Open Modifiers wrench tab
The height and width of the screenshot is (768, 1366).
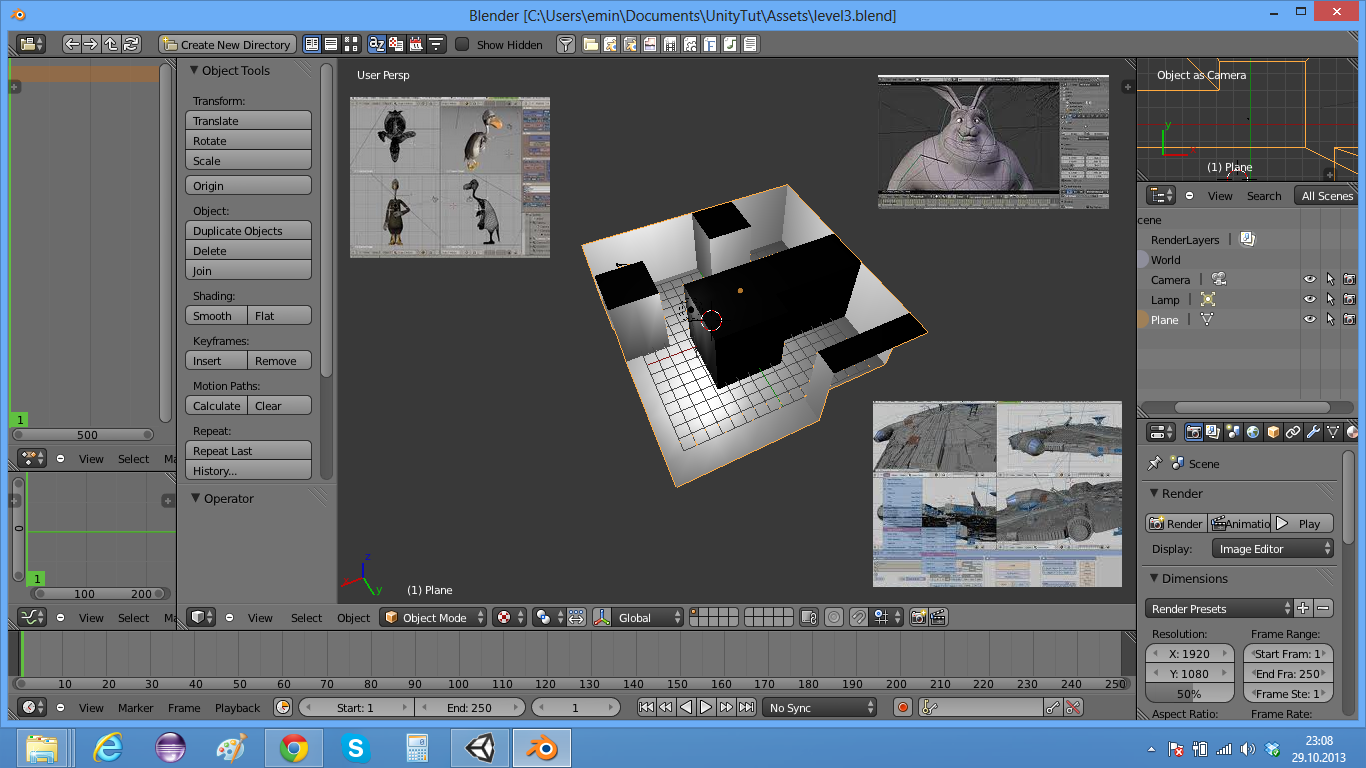click(x=1313, y=432)
